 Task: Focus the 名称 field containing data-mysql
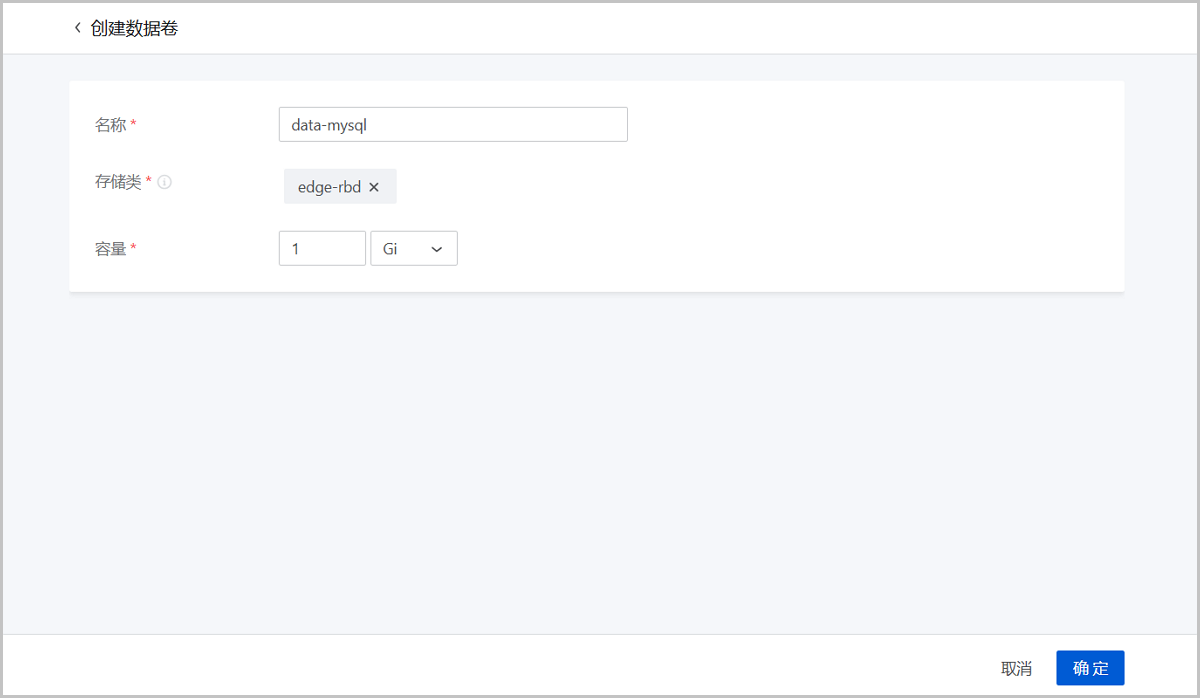[x=452, y=125]
